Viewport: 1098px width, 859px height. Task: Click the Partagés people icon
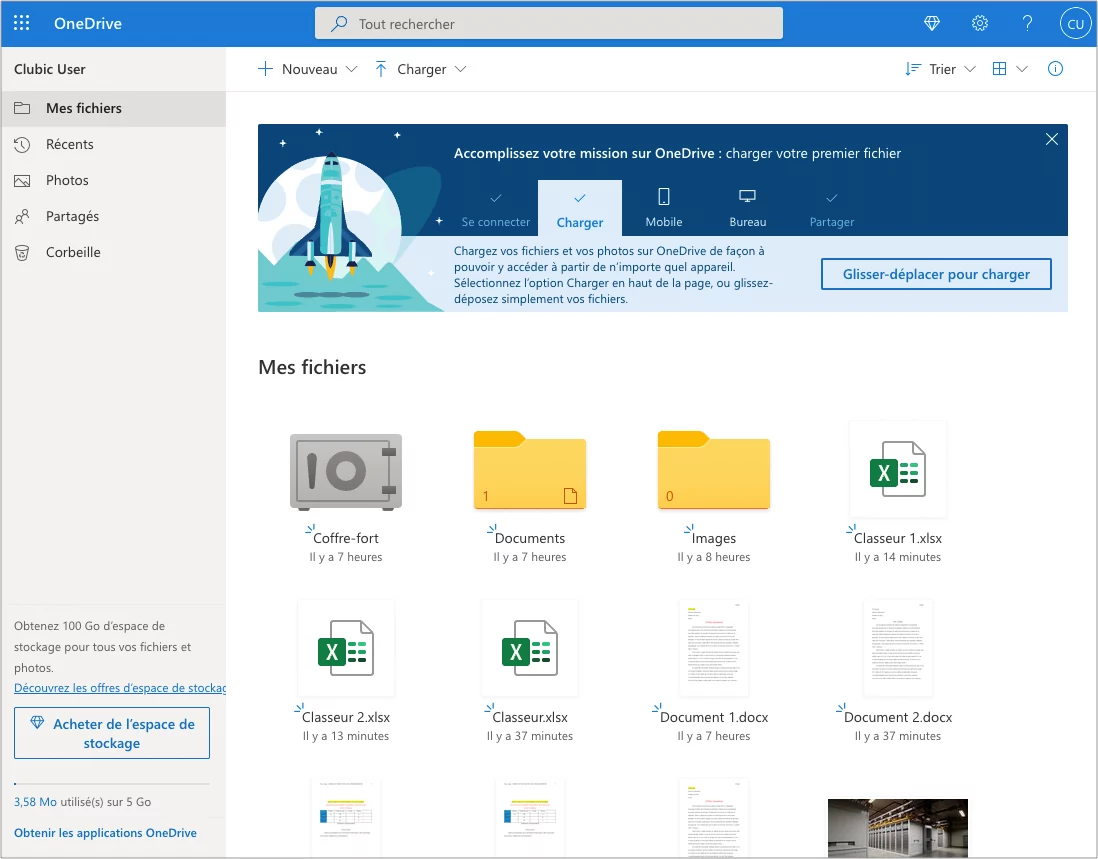22,216
